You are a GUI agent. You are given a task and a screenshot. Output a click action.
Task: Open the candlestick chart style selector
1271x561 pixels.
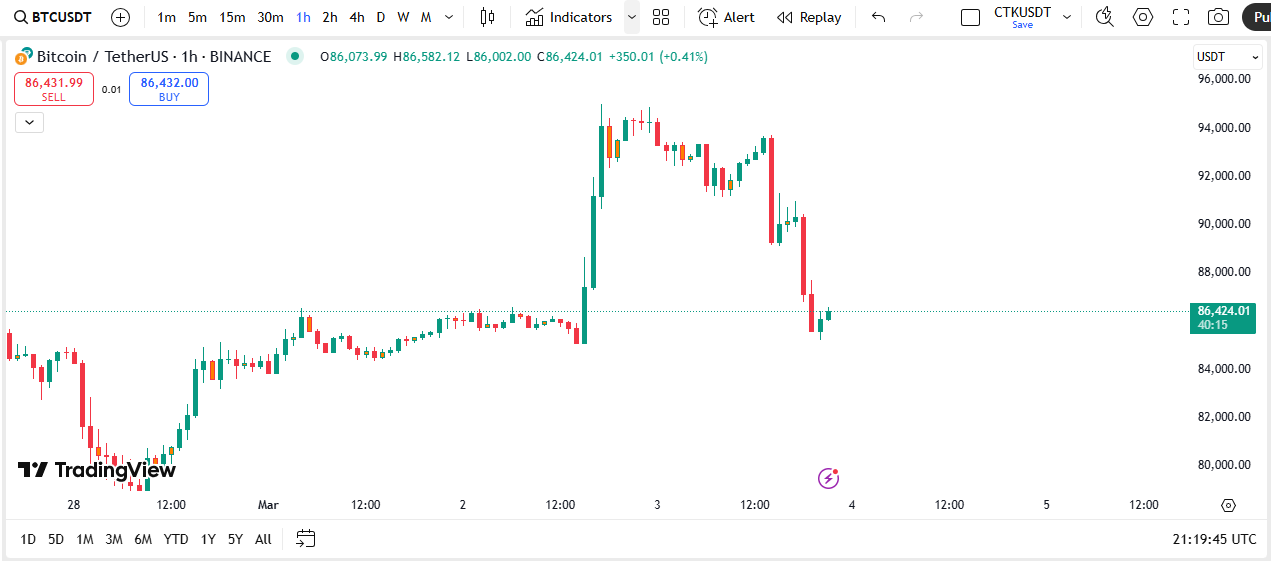point(487,17)
